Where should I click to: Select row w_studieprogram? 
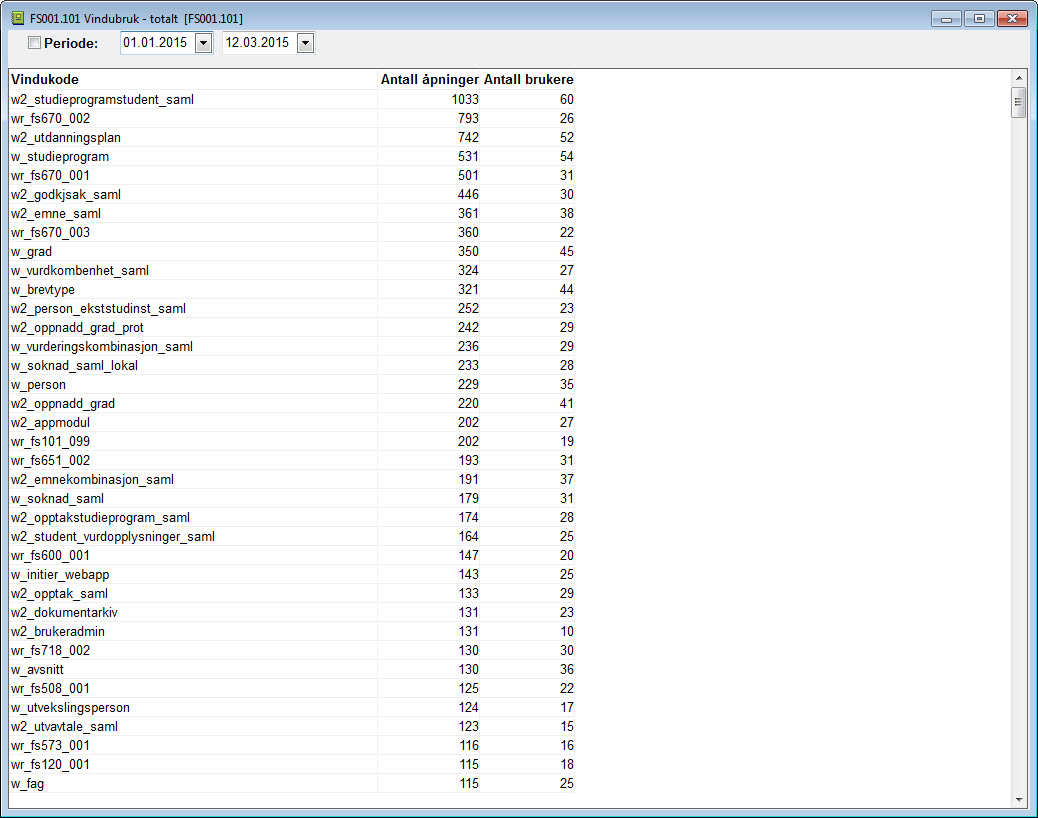pyautogui.click(x=292, y=157)
